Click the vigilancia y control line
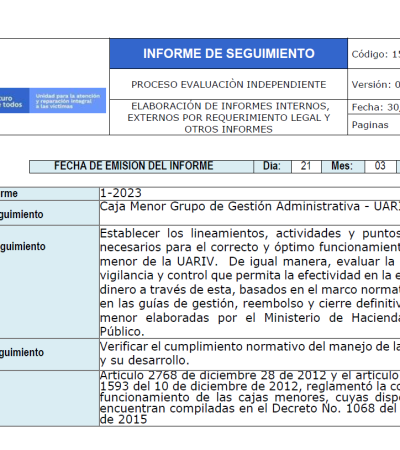The width and height of the screenshot is (400, 450). (x=250, y=276)
